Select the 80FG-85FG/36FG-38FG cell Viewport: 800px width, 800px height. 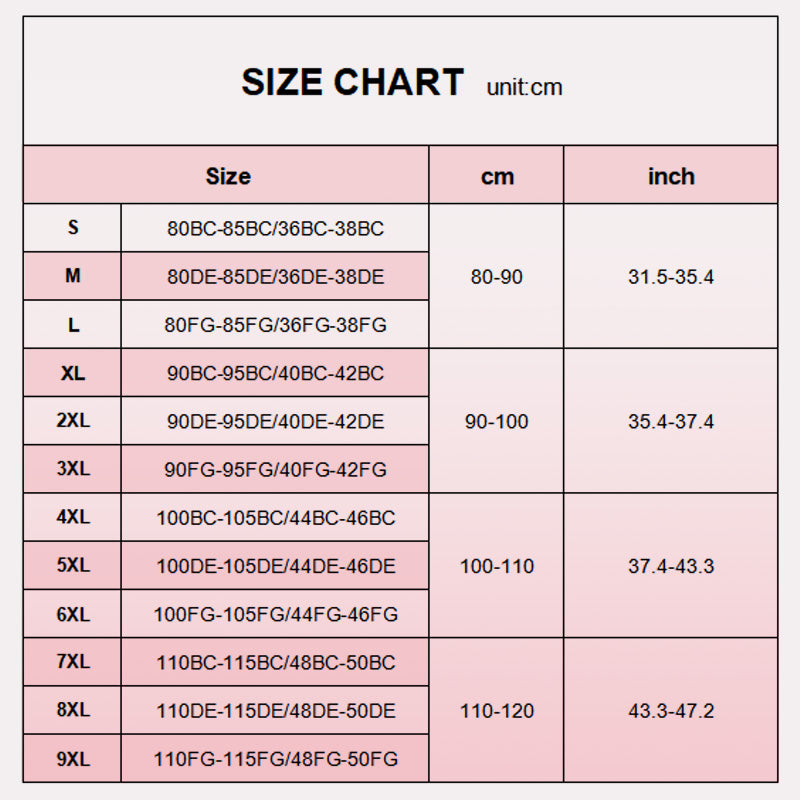[x=275, y=325]
